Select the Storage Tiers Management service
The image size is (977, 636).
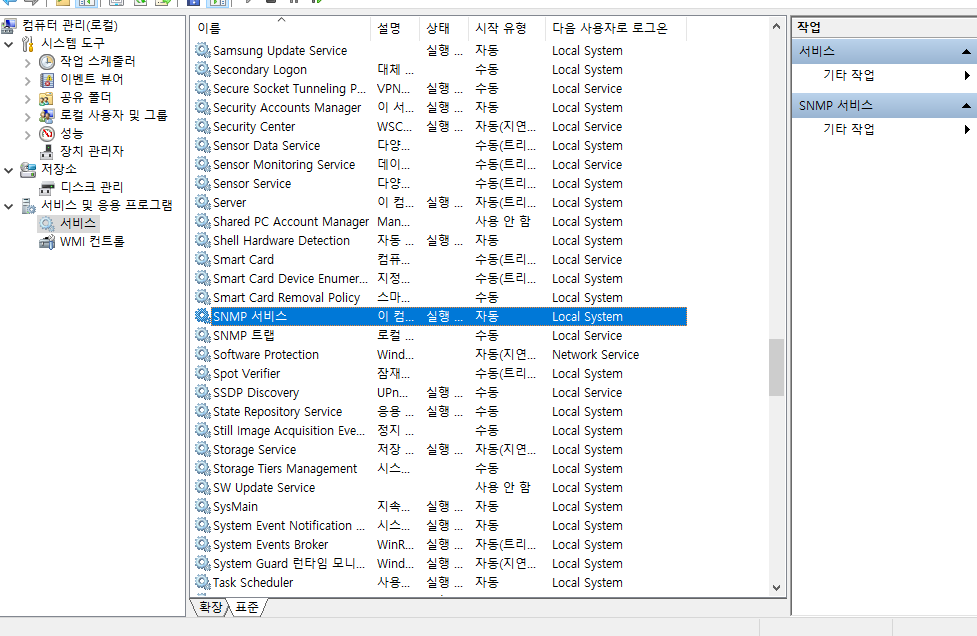click(440, 468)
